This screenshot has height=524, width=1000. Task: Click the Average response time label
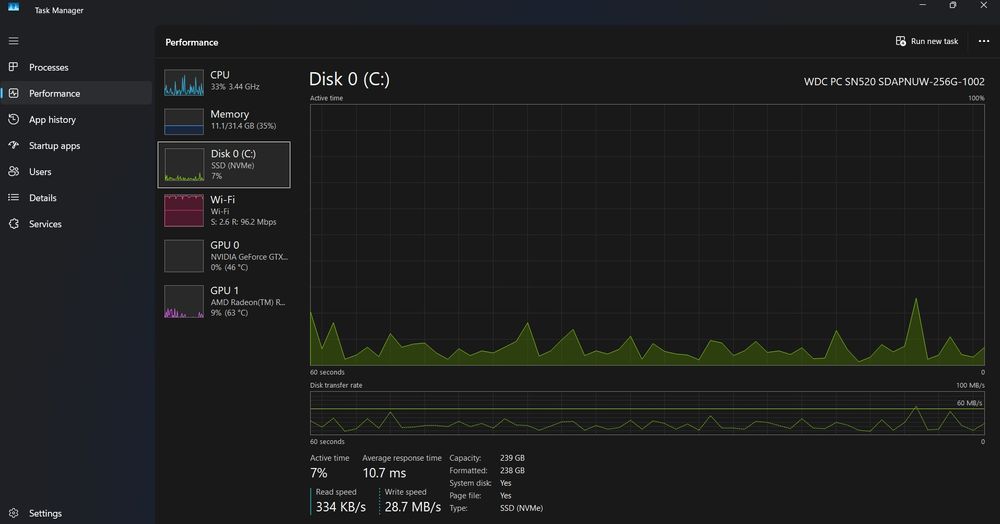(402, 458)
